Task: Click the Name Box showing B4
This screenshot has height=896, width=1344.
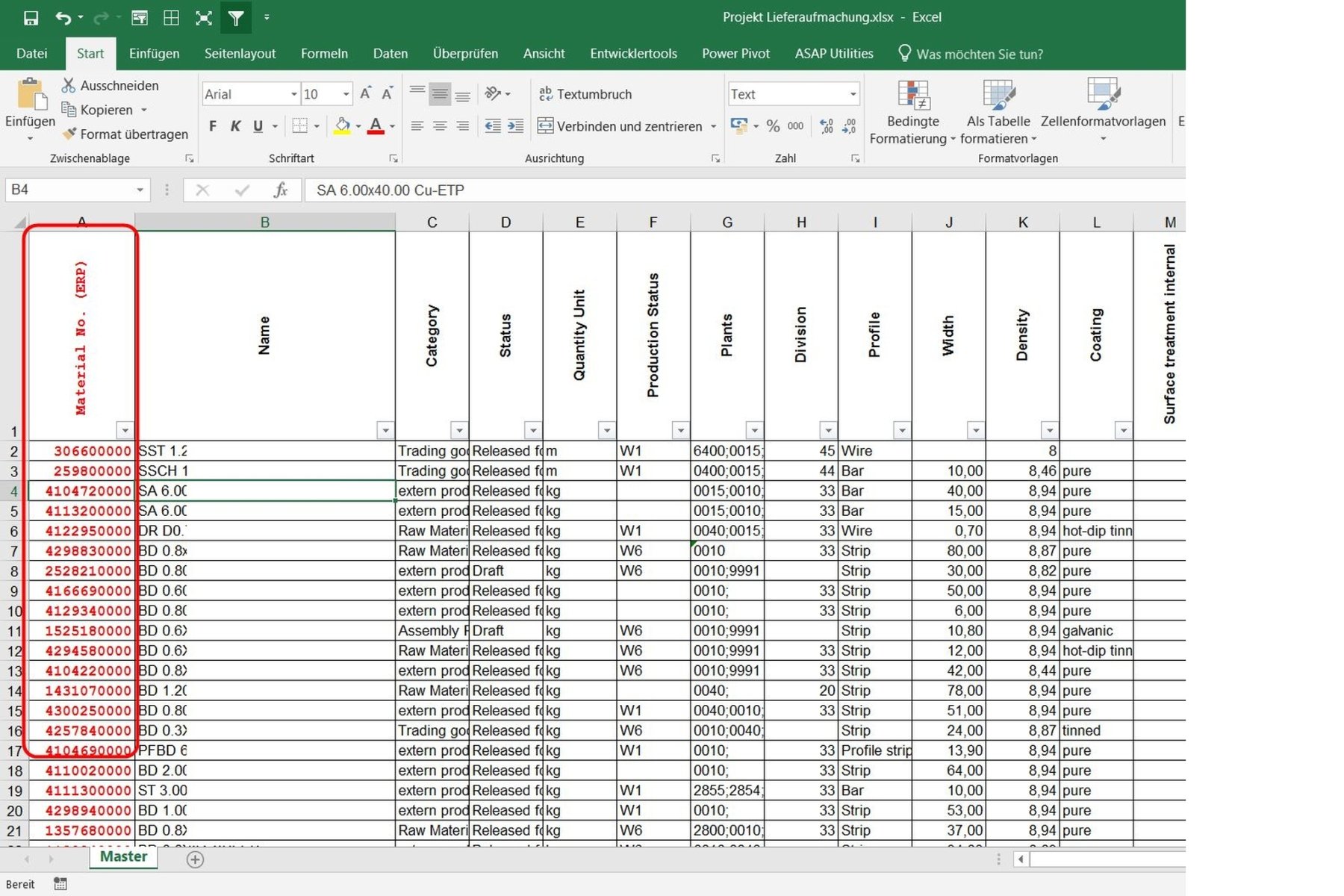Action: tap(78, 190)
